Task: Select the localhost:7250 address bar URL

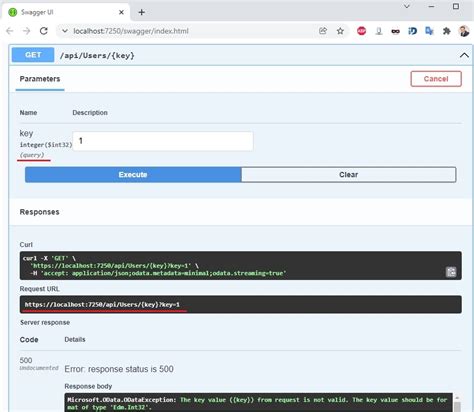Action: pos(131,31)
